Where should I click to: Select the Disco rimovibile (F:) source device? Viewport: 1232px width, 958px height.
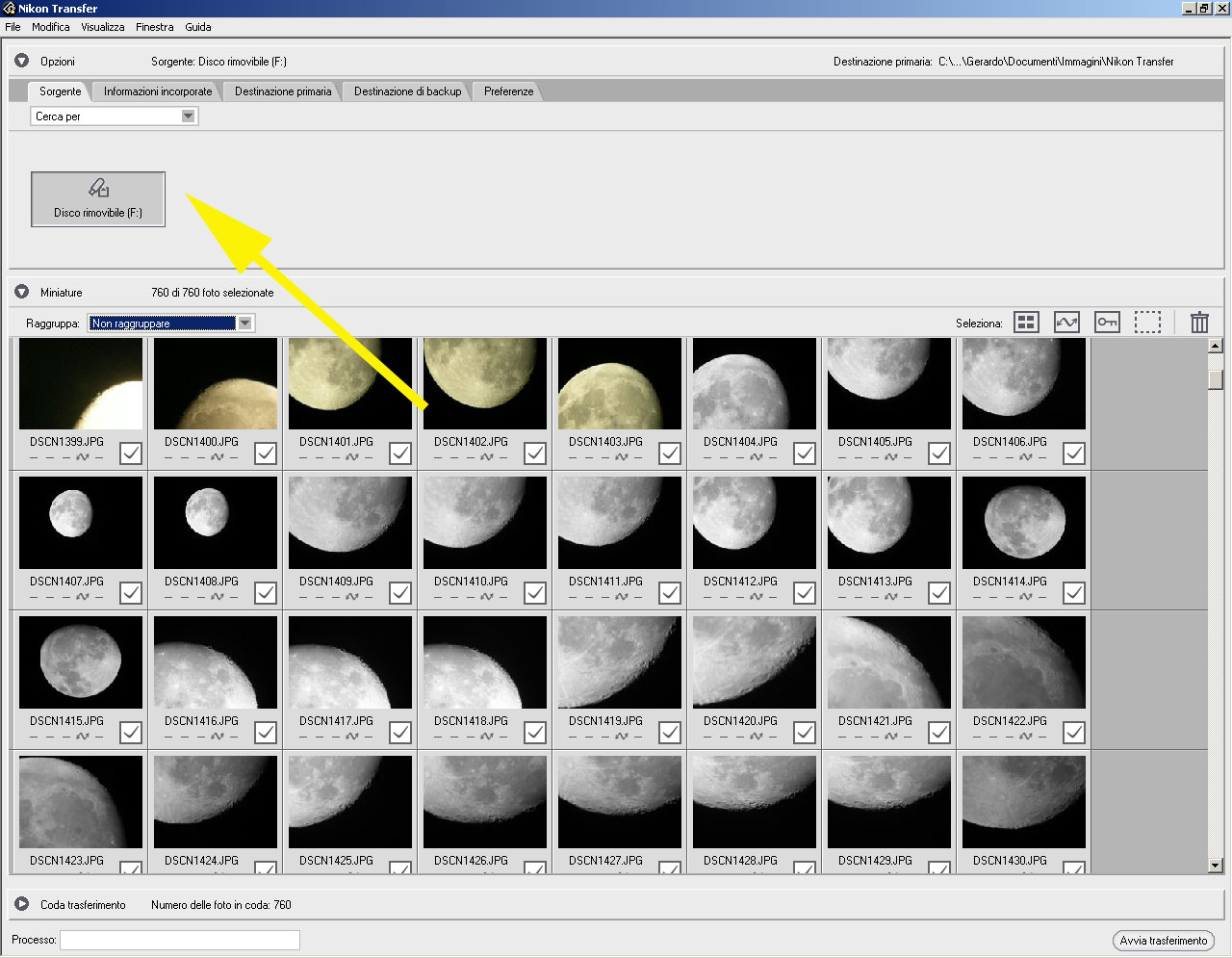98,199
